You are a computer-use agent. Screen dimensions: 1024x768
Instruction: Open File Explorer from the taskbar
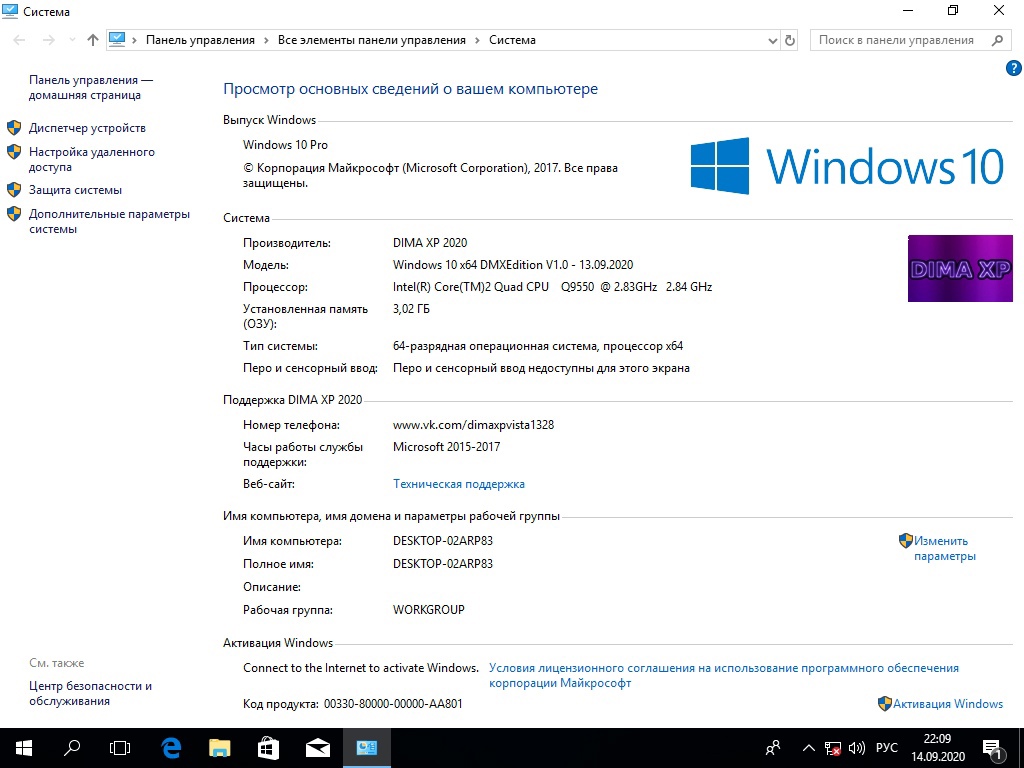[219, 747]
